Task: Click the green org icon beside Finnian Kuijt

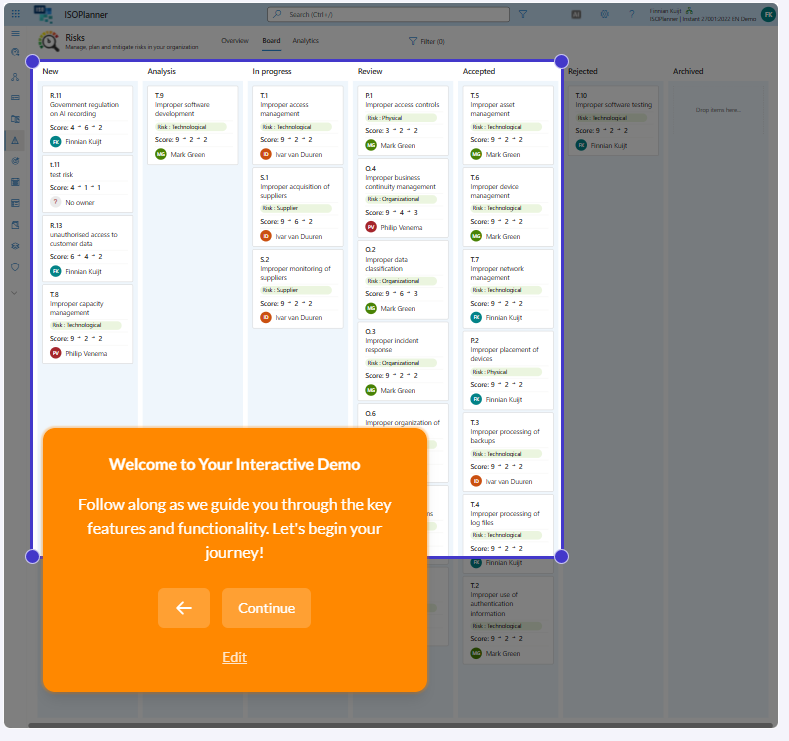Action: click(x=689, y=11)
